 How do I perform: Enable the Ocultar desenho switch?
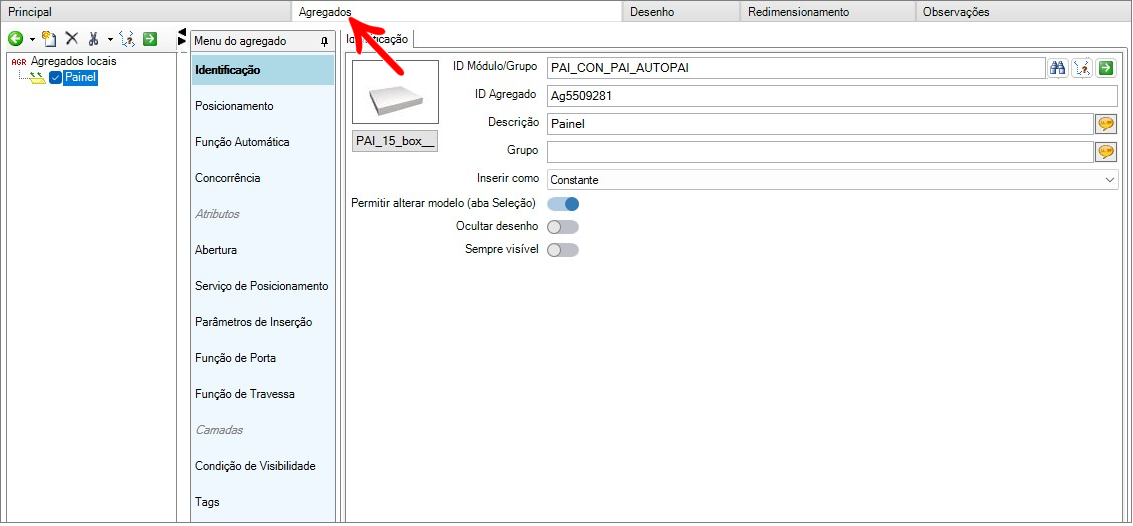[564, 227]
